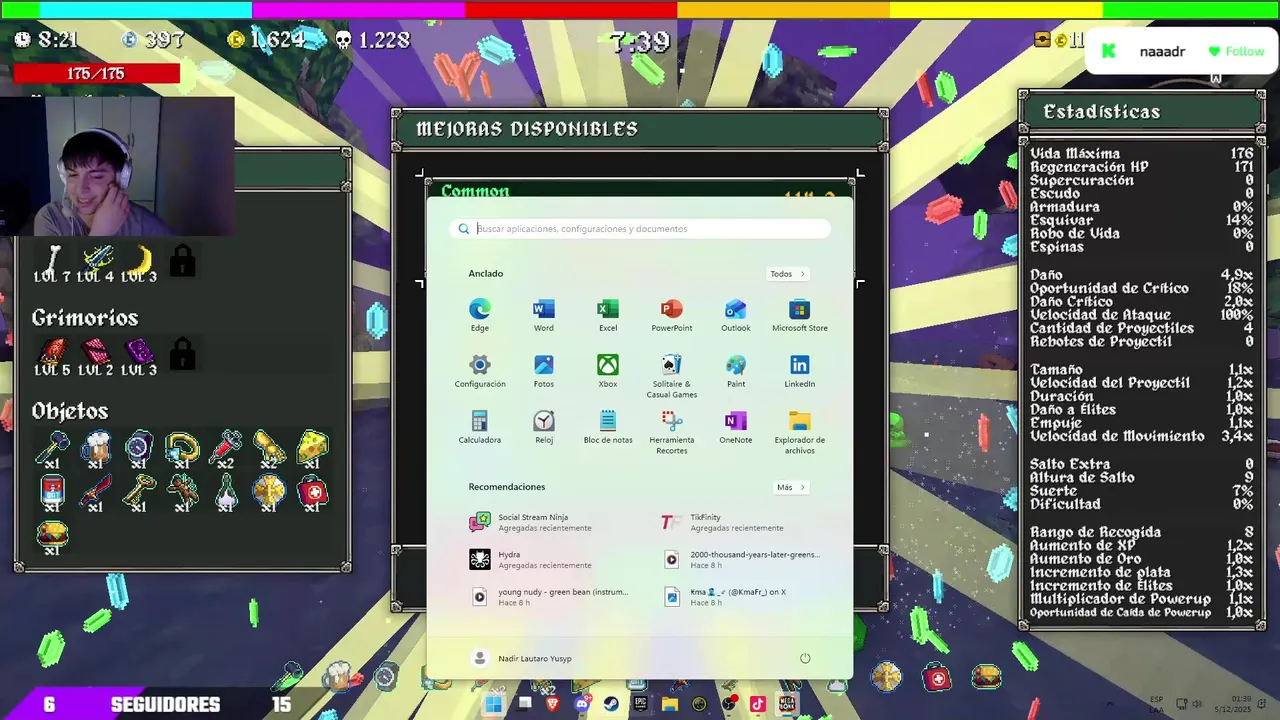Select the purple grimoire LVL 3
Image resolution: width=1280 pixels, height=720 pixels.
(x=140, y=356)
